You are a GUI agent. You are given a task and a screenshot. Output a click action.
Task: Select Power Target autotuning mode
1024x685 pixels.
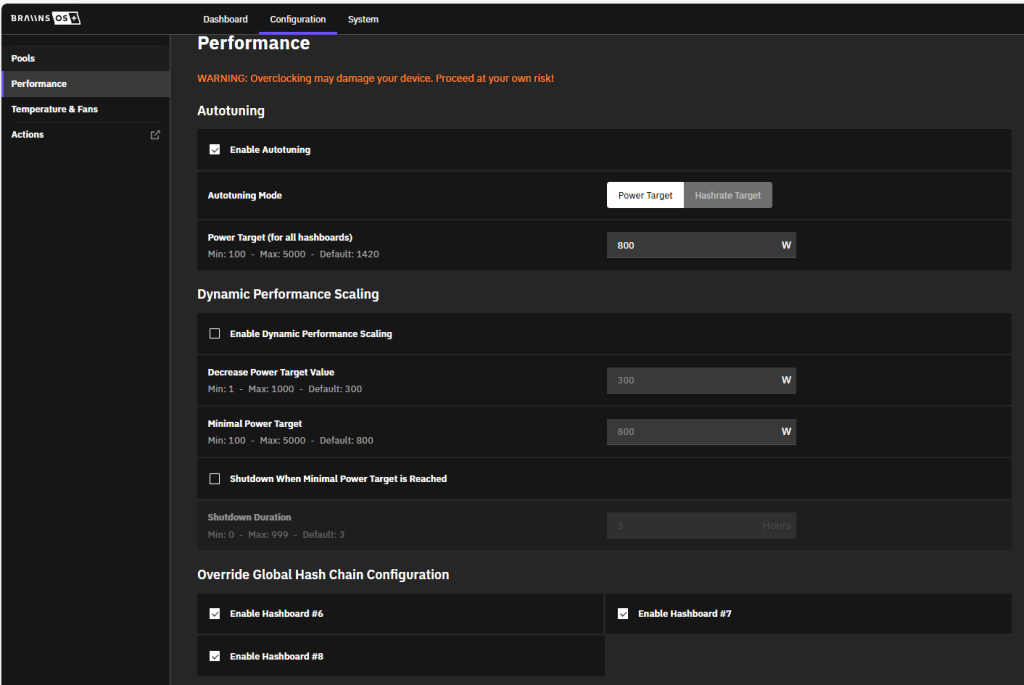coord(645,196)
